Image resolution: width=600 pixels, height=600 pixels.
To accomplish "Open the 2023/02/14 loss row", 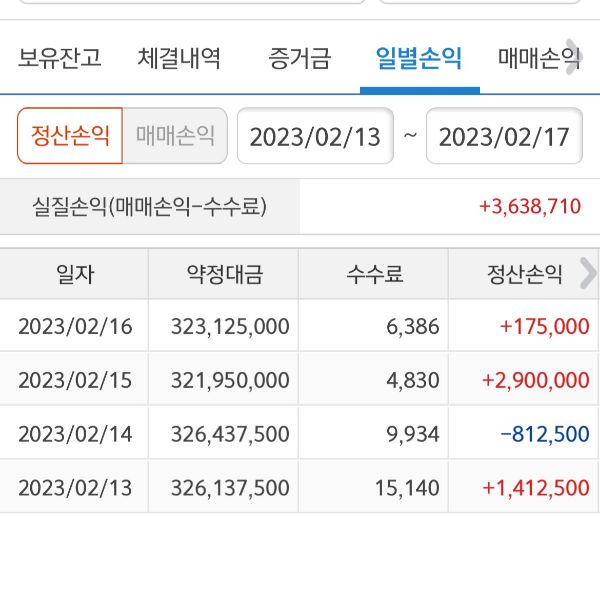I will 300,434.
